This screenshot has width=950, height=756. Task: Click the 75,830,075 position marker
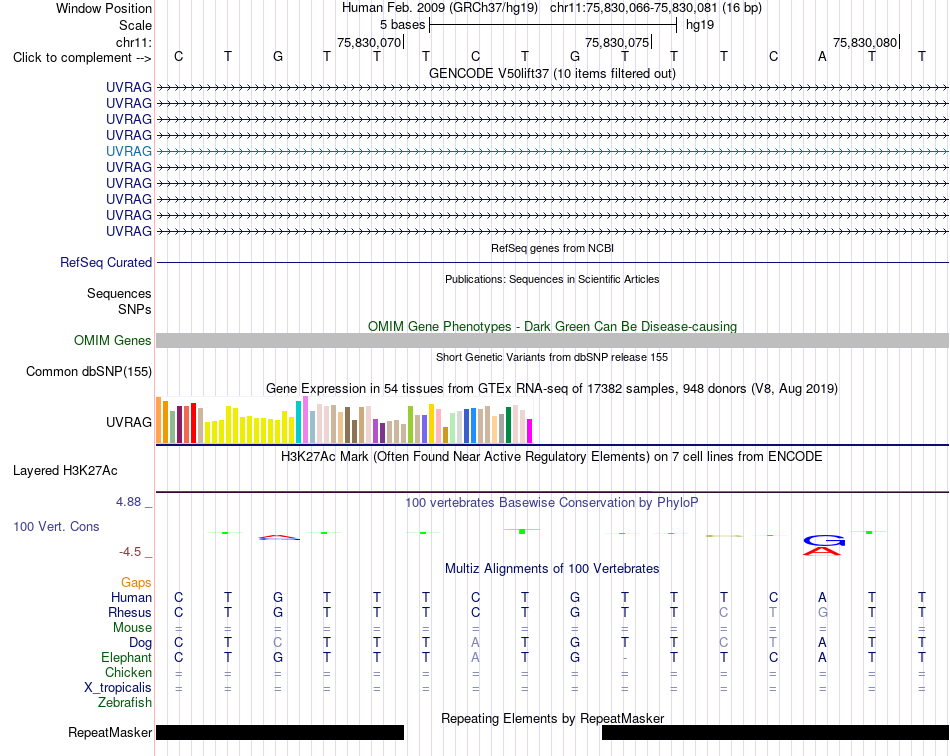(617, 42)
